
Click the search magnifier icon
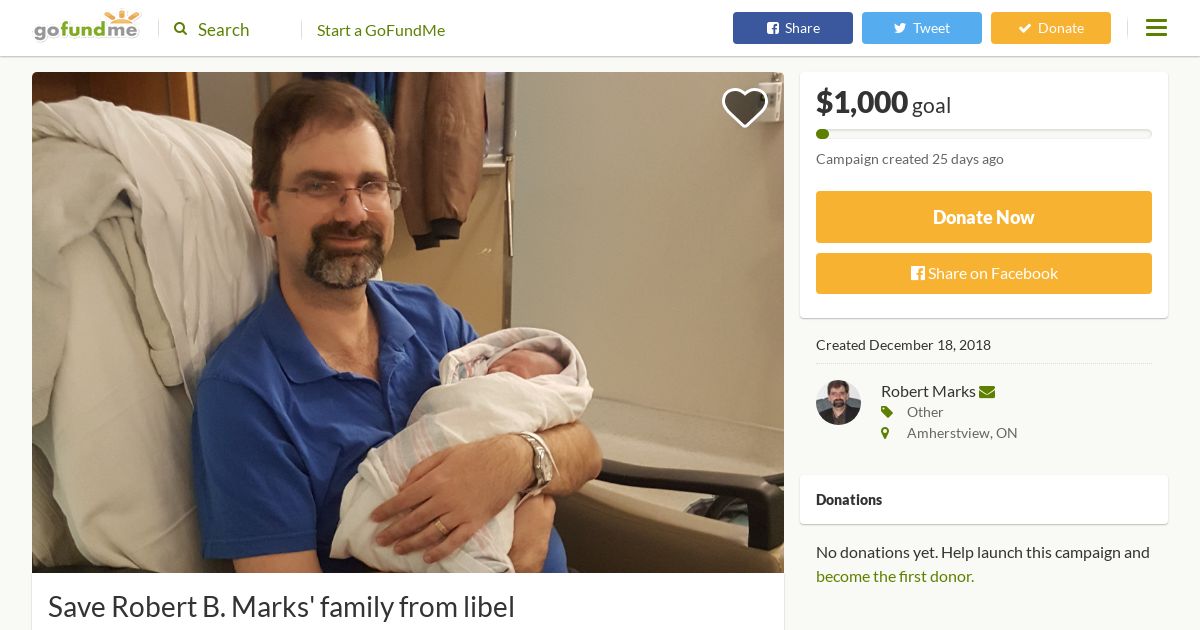click(181, 29)
